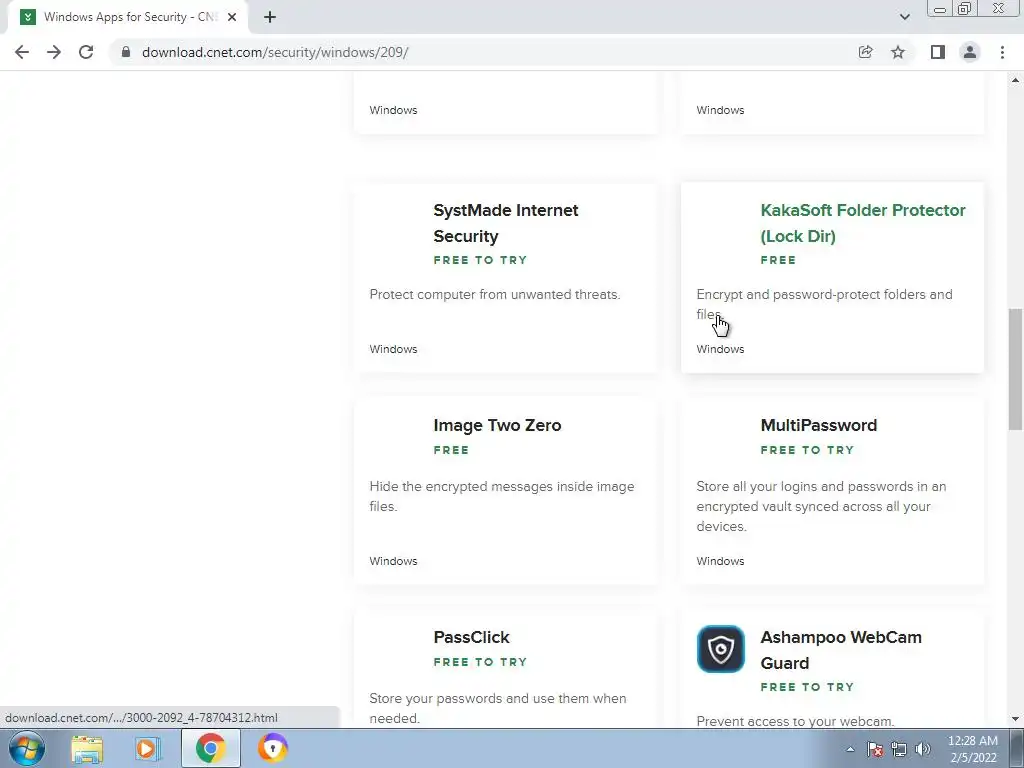Image resolution: width=1024 pixels, height=768 pixels.
Task: View site info via the lock icon
Action: (x=126, y=52)
